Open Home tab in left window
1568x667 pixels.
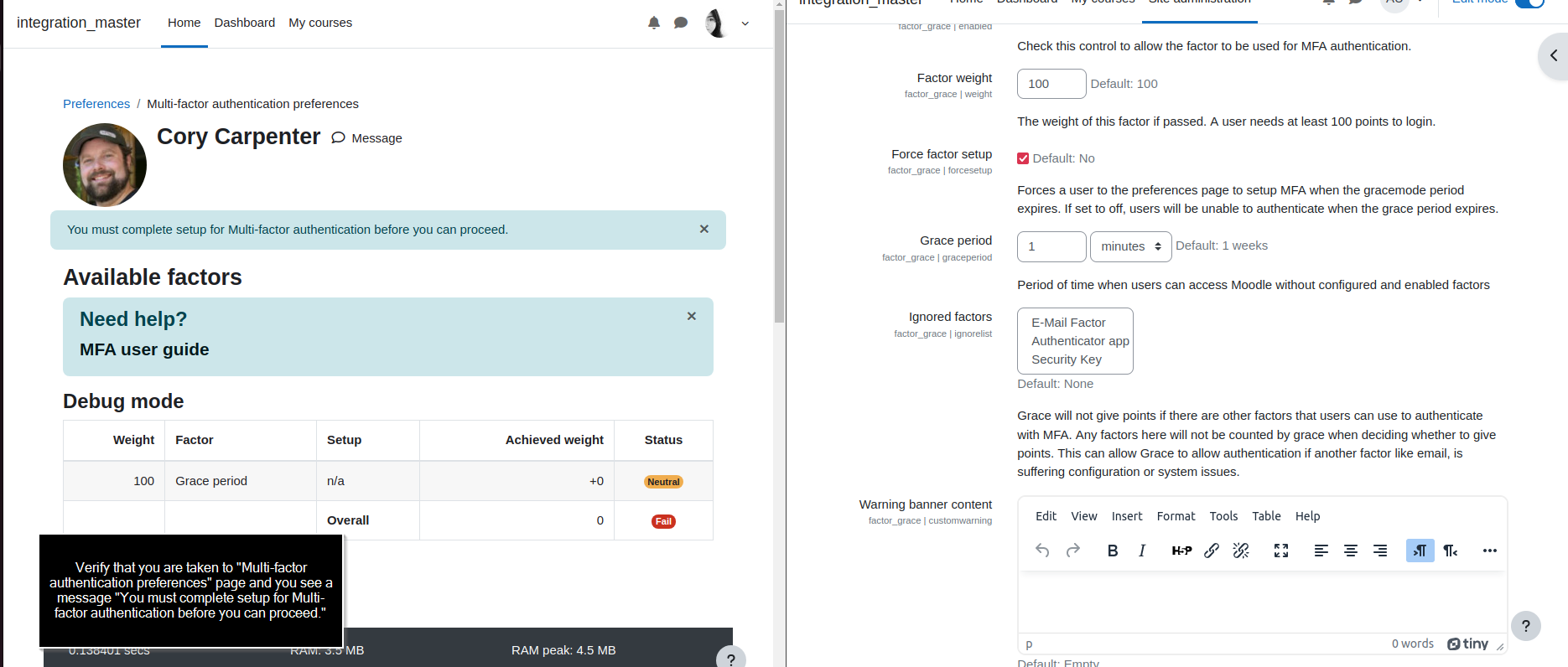pos(184,23)
